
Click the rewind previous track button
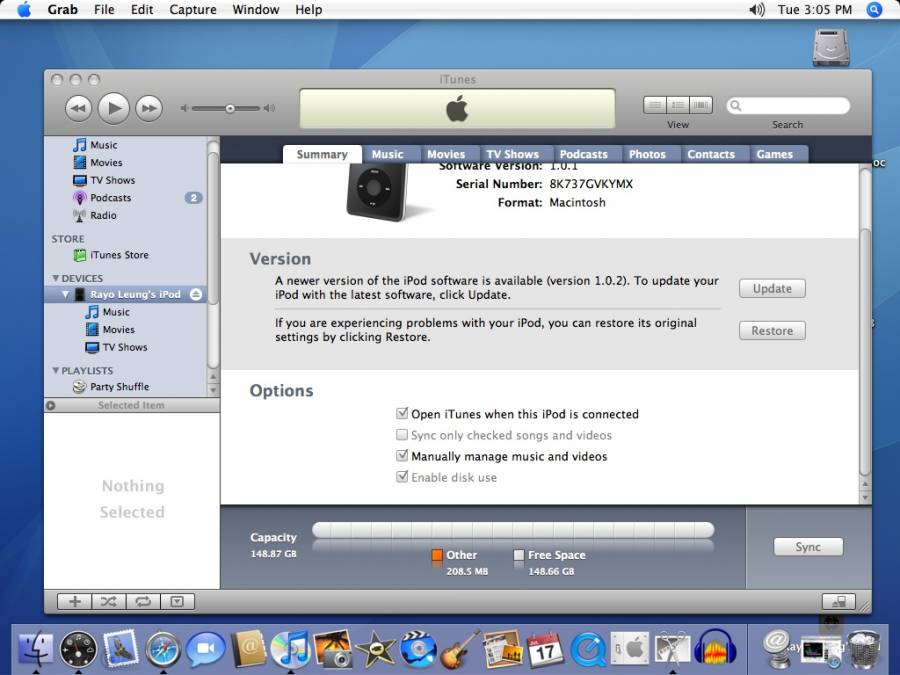click(79, 108)
